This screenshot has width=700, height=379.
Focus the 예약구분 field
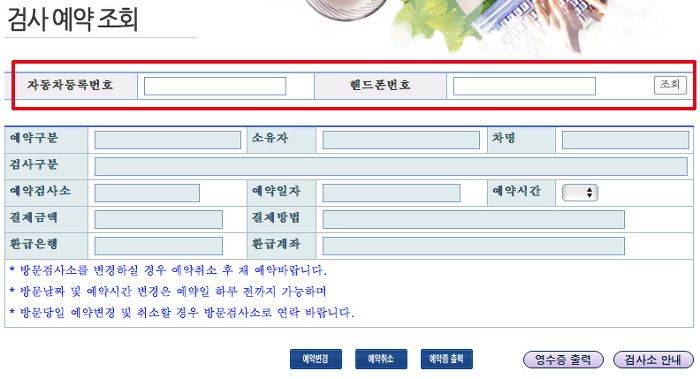pos(167,140)
